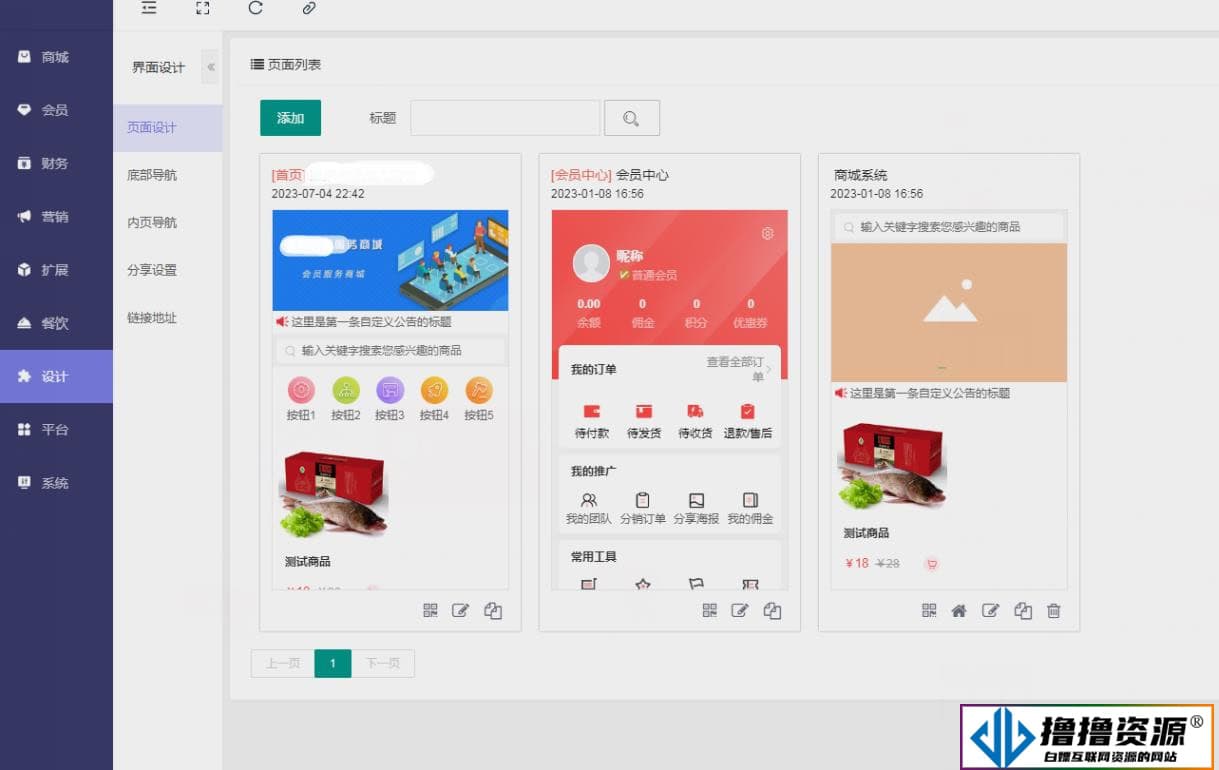Viewport: 1219px width, 770px height.
Task: Click search box inside 商城系统 preview
Action: tap(949, 227)
